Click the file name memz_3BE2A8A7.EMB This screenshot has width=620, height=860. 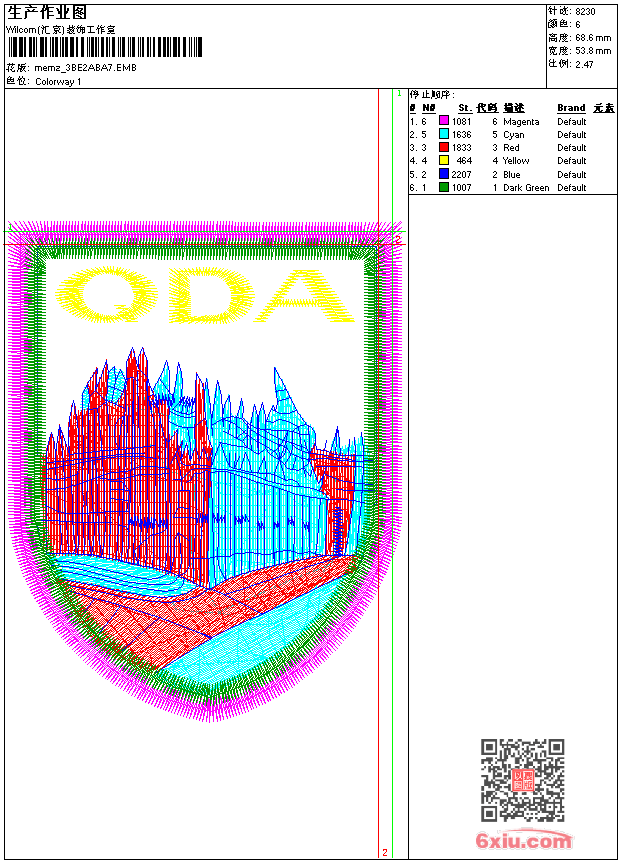pyautogui.click(x=86, y=68)
